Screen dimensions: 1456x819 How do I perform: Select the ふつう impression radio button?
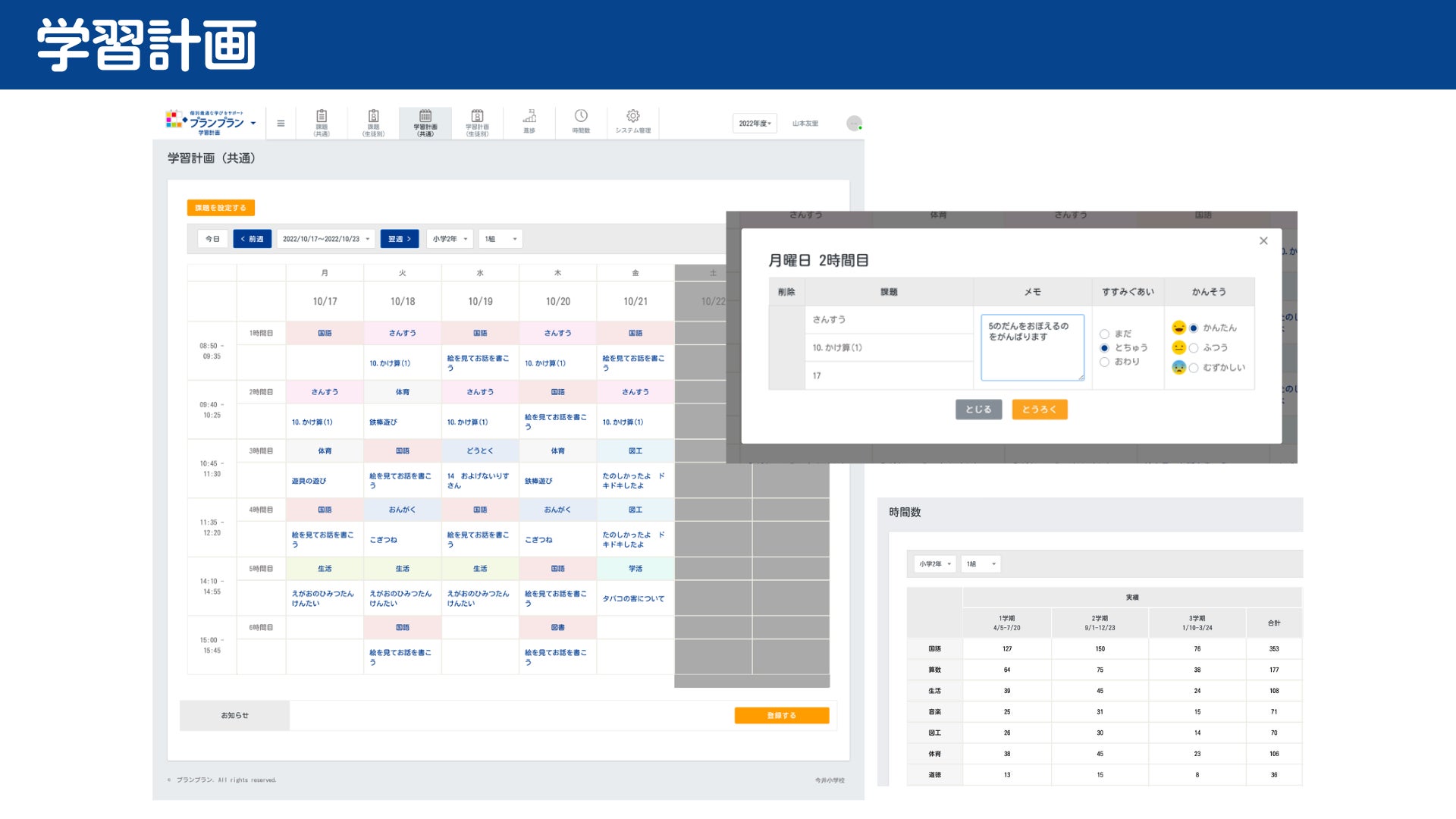(x=1194, y=347)
